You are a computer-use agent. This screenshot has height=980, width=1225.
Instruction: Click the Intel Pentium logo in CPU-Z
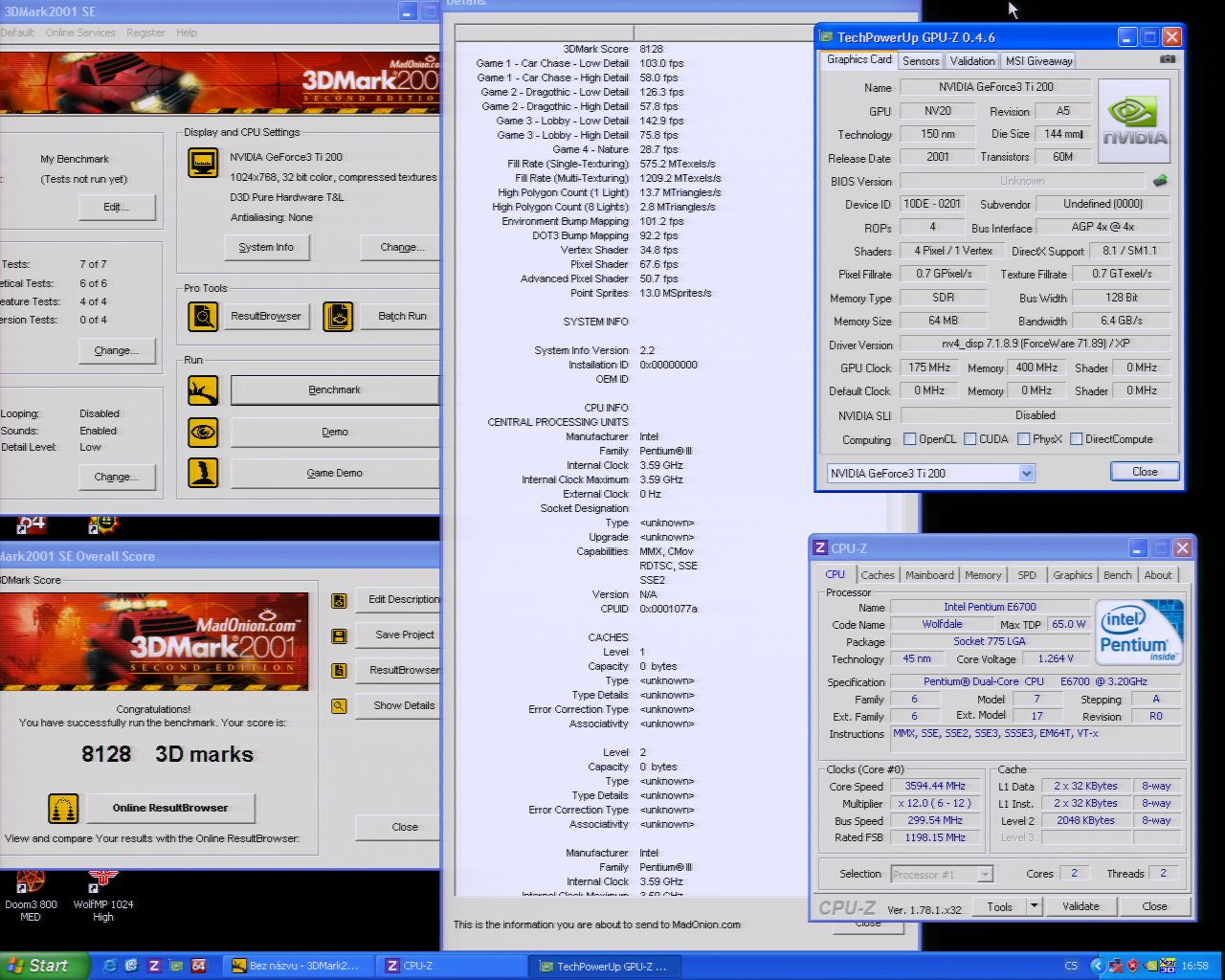pos(1139,632)
